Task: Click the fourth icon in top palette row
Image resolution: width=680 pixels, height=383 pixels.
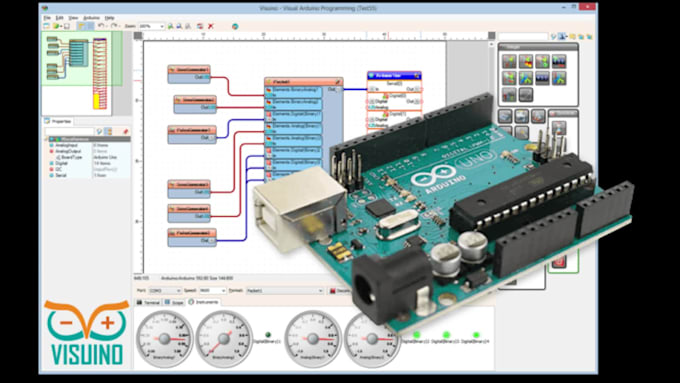Action: 559,61
